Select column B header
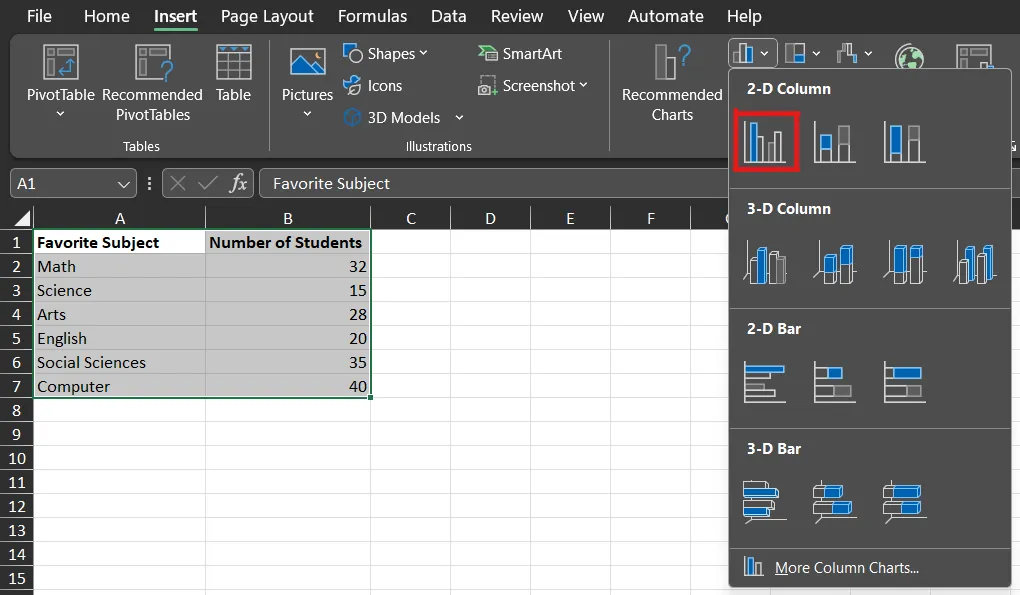Screen dimensions: 1020x595 coord(288,218)
